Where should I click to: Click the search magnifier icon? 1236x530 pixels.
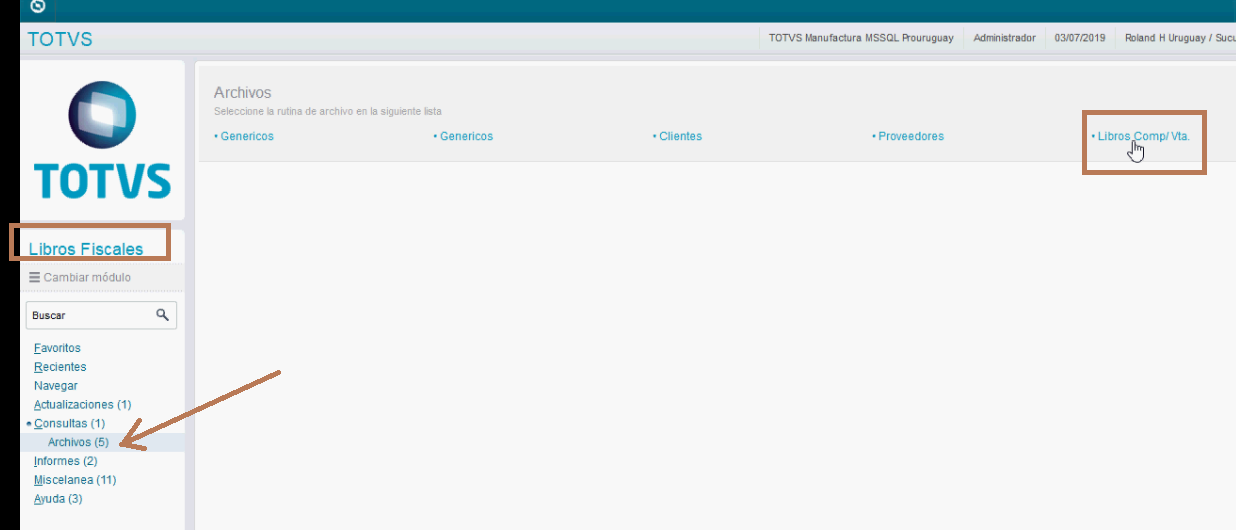click(162, 315)
